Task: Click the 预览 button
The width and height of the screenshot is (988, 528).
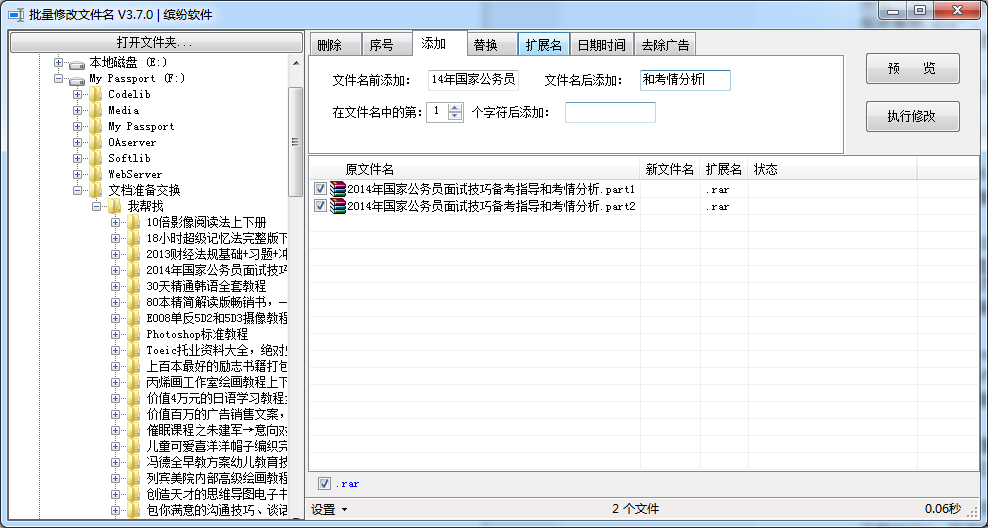Action: 911,69
